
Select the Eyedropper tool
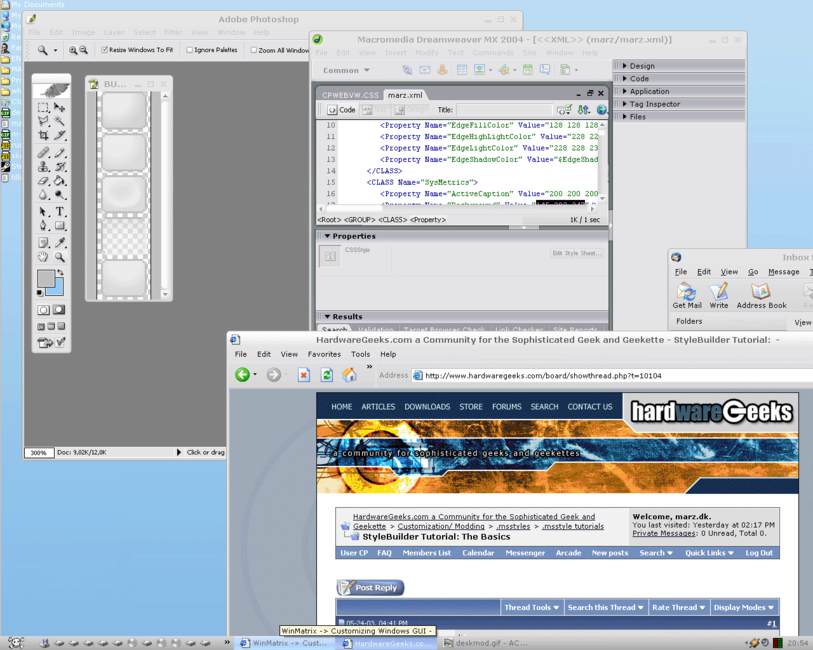[x=60, y=243]
